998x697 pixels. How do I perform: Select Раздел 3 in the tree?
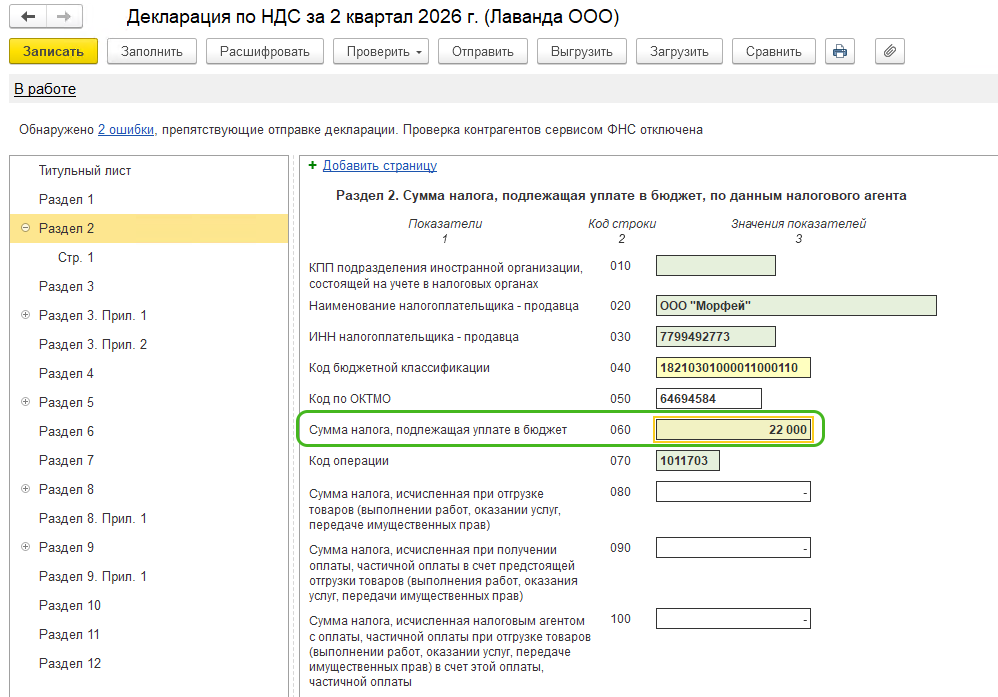point(66,286)
